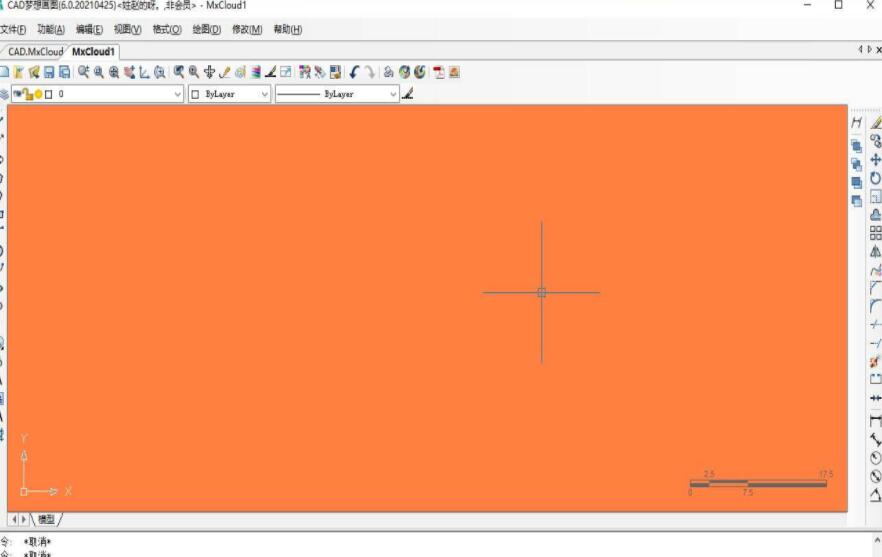Select the Pan hand tool
Image resolution: width=882 pixels, height=557 pixels.
coord(209,72)
